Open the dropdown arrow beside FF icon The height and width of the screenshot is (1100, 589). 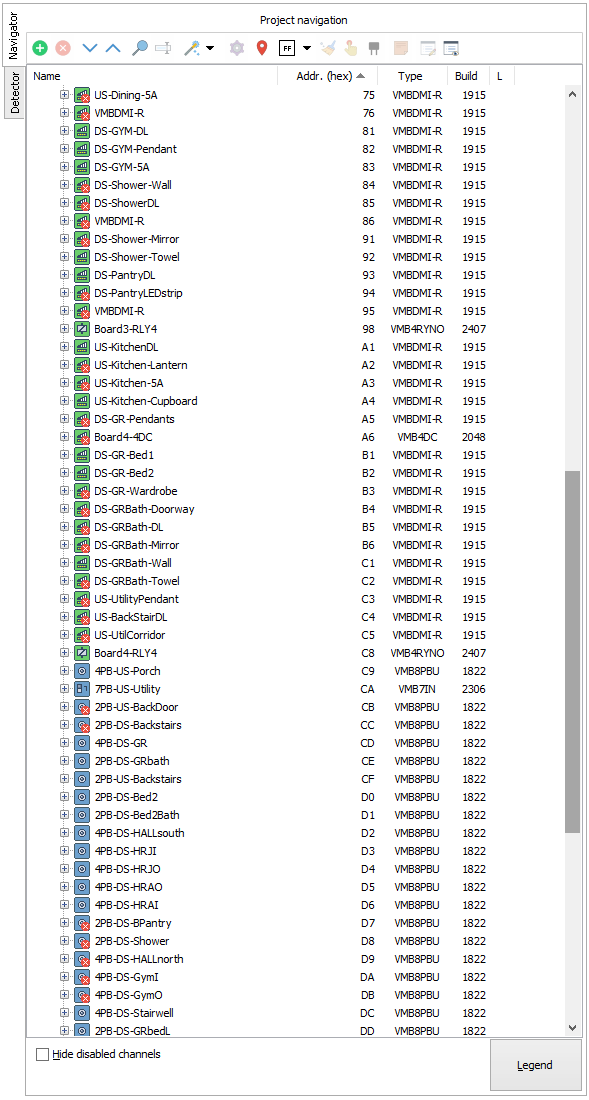pos(306,48)
